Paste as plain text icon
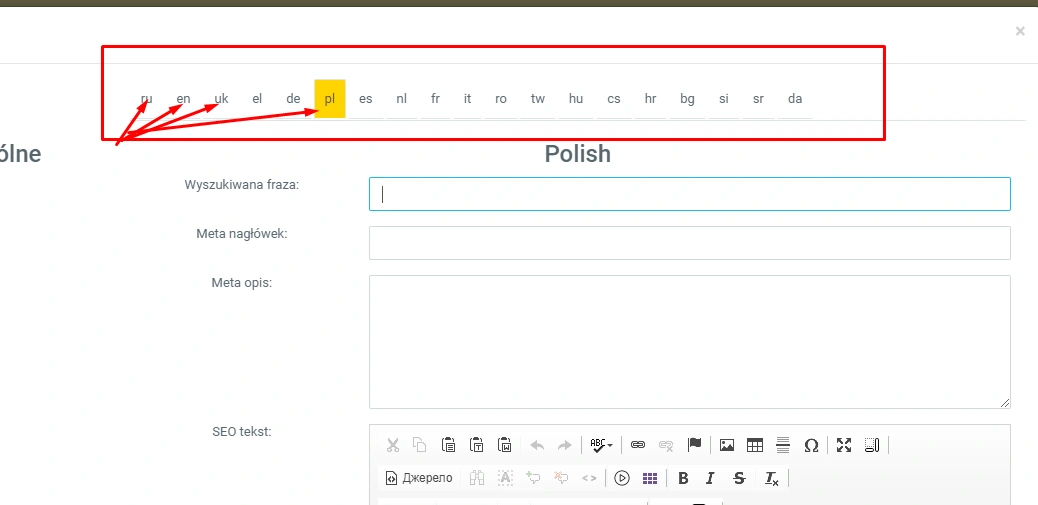This screenshot has height=505, width=1038. [477, 445]
